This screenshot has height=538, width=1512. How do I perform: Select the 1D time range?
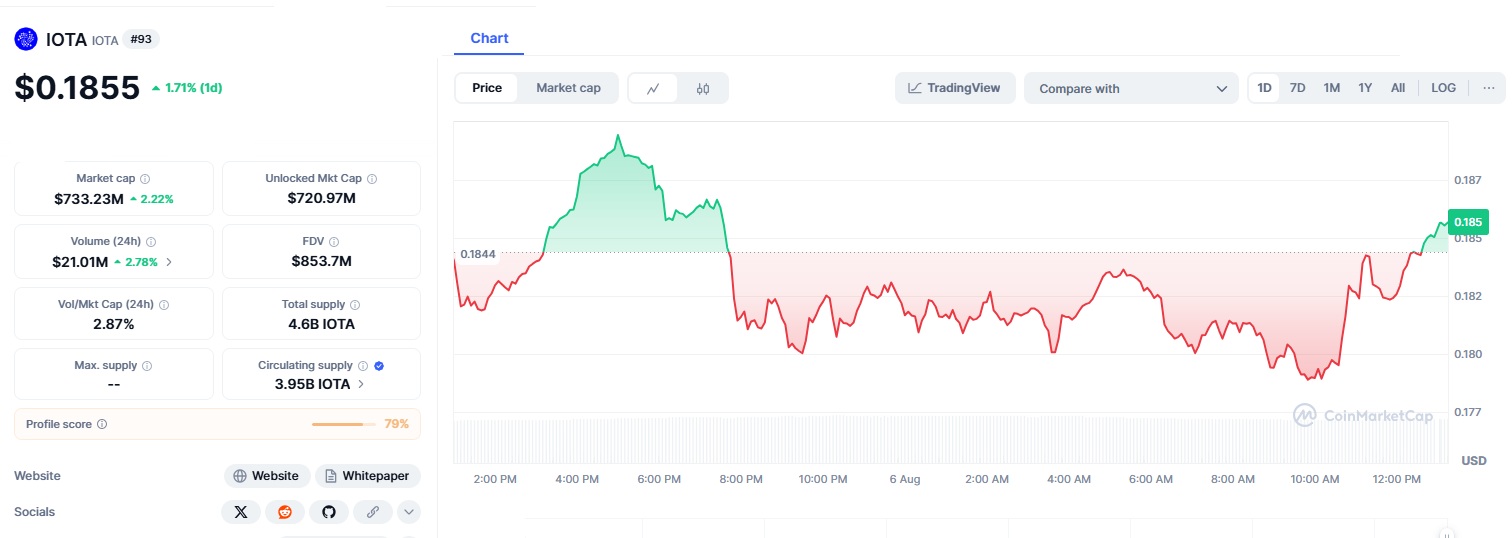tap(1264, 88)
